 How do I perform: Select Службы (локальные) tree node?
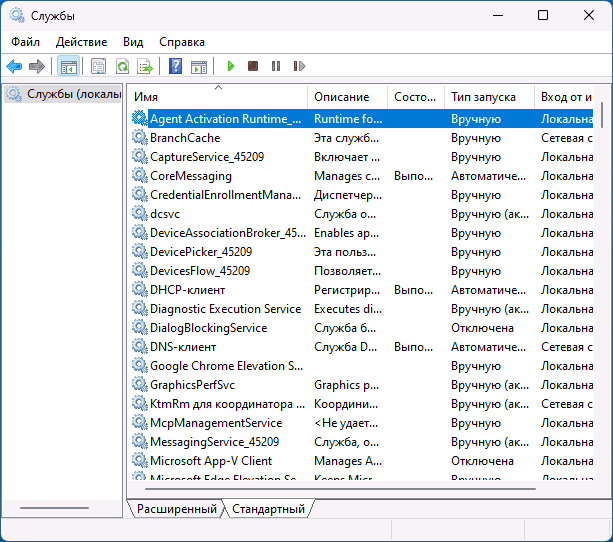pos(63,94)
